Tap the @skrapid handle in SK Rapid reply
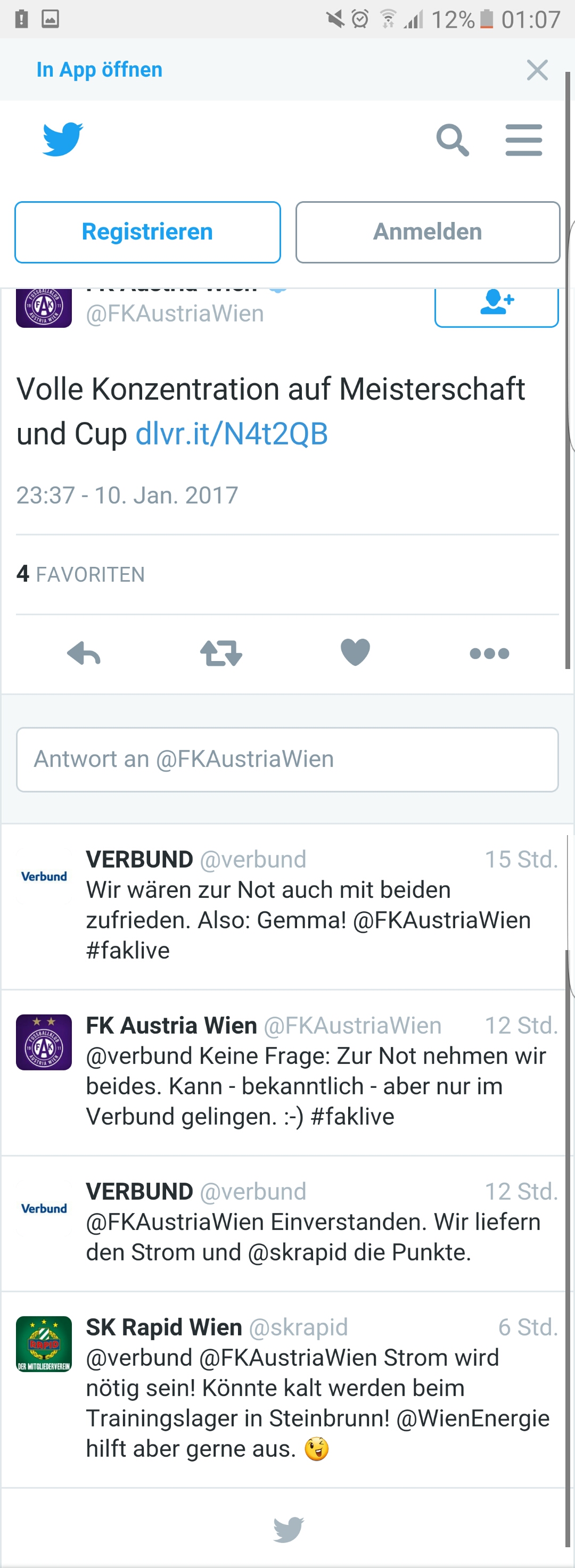Viewport: 575px width, 1568px height. click(299, 1327)
